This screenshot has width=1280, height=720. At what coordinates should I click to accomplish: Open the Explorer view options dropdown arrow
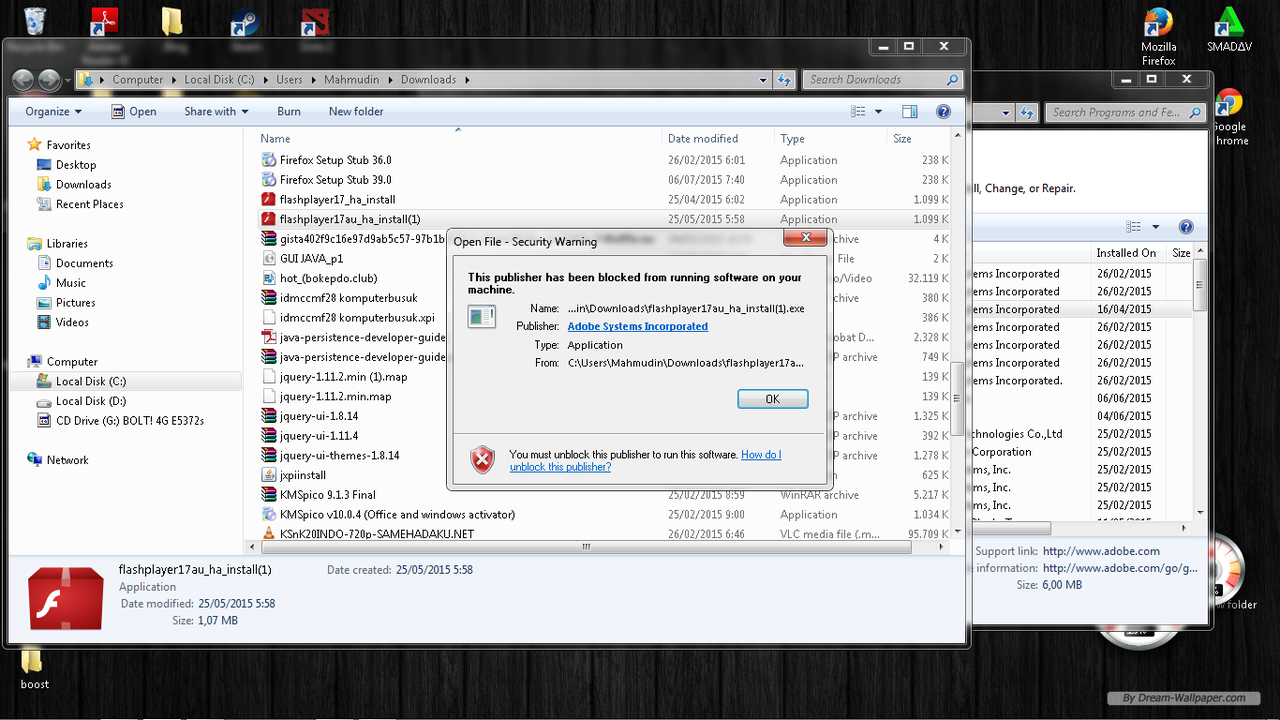tap(878, 112)
